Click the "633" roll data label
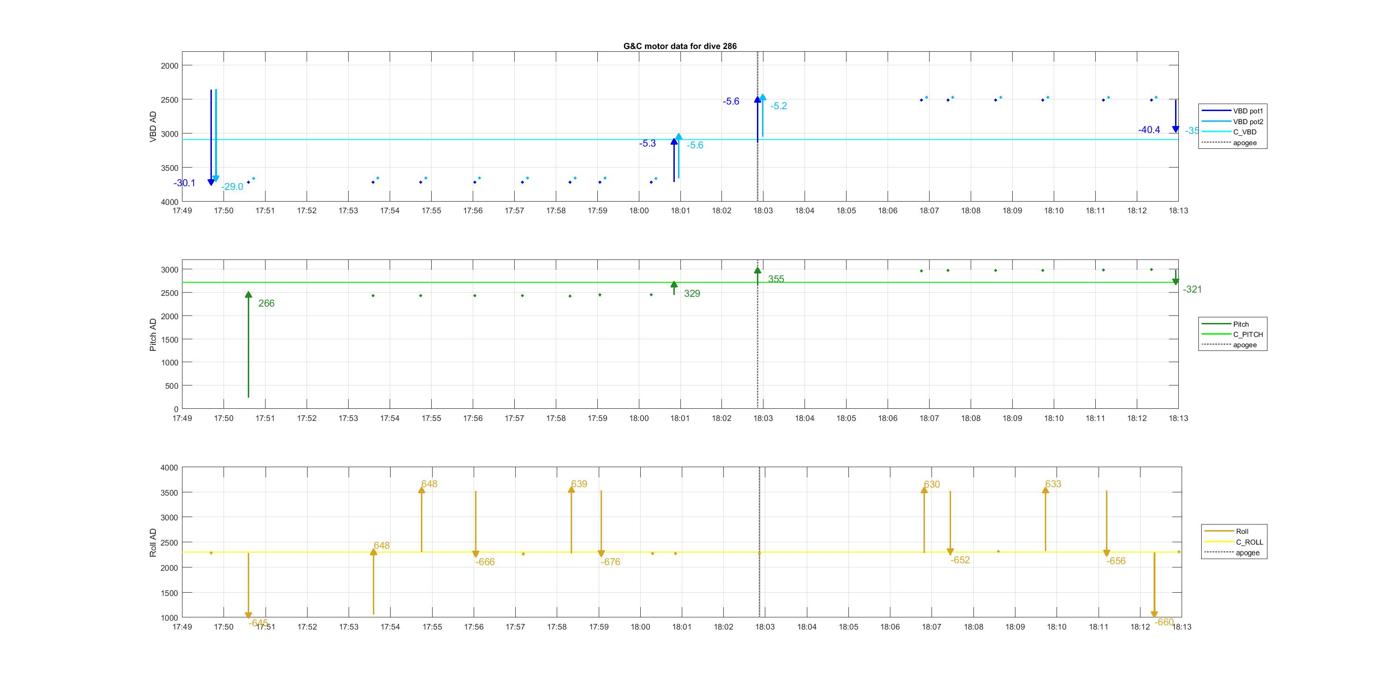The height and width of the screenshot is (693, 1400). [1053, 484]
